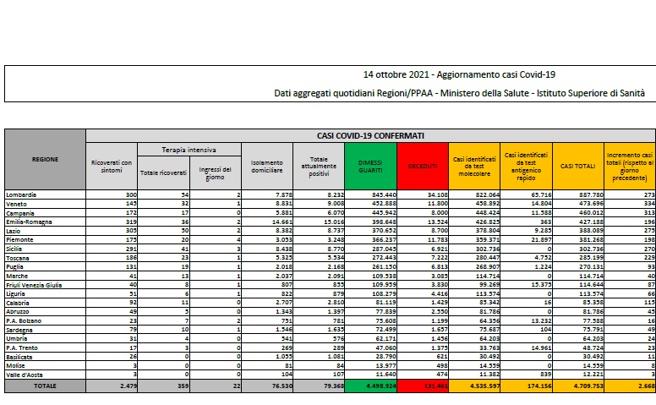
Task: Select Lombardia's Ricoverati con sintomi value "300"
Action: pyautogui.click(x=131, y=195)
